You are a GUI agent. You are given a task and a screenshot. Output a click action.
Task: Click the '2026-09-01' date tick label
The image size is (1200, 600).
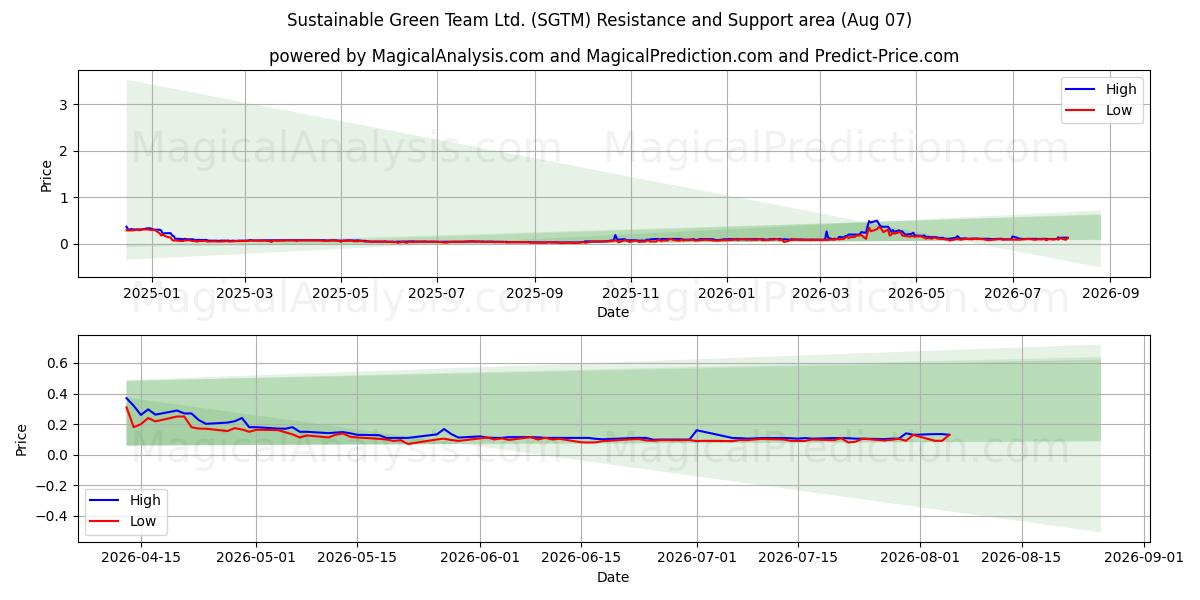coord(1144,559)
